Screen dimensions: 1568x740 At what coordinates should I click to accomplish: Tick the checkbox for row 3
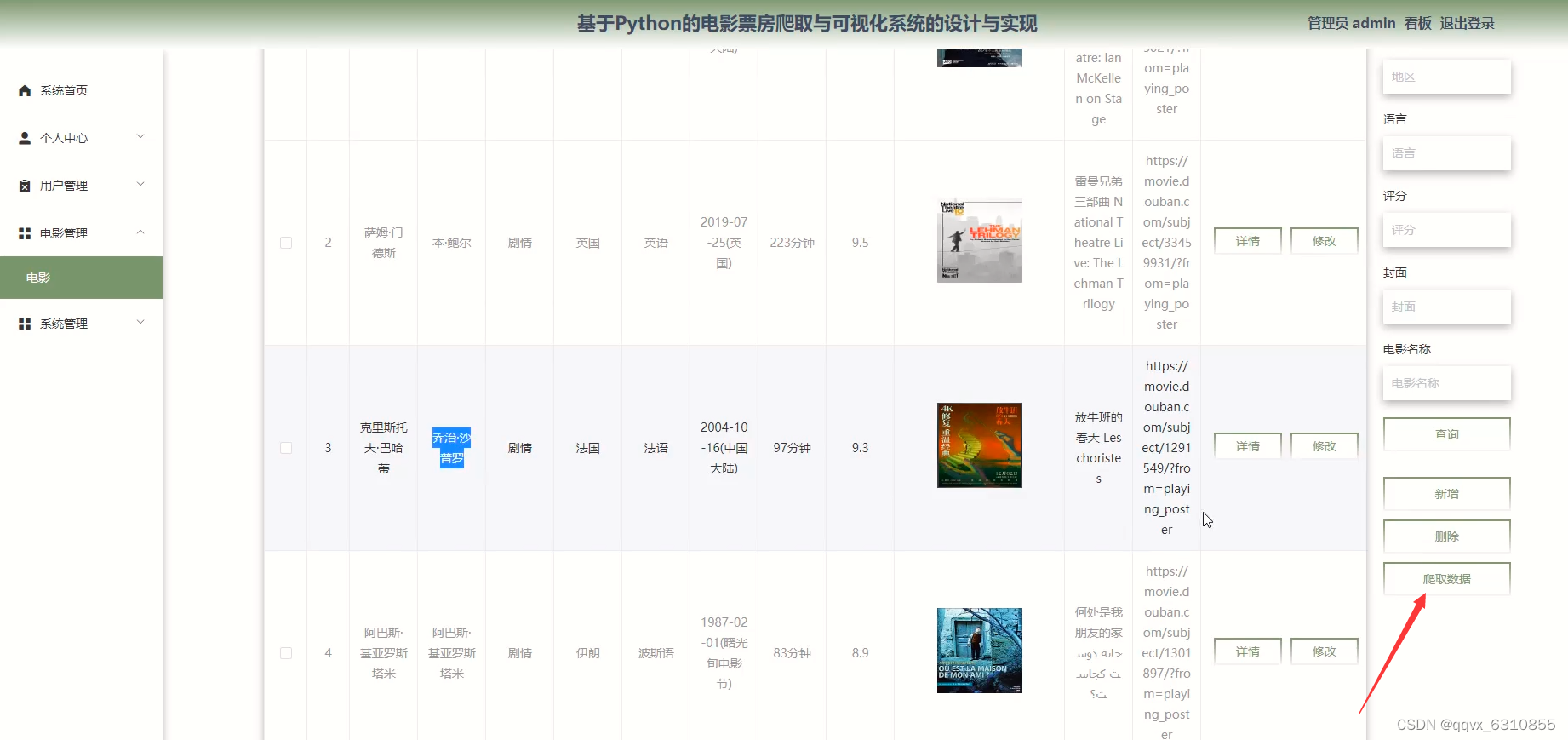tap(286, 448)
